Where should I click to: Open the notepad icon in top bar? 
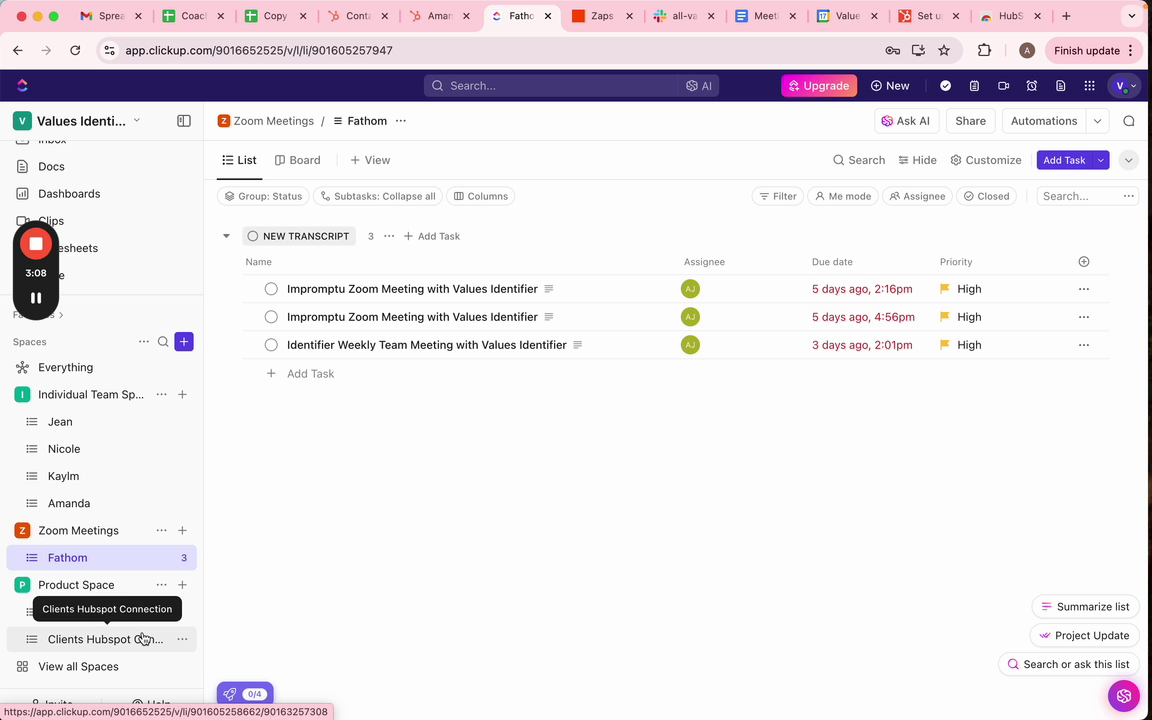click(x=974, y=86)
